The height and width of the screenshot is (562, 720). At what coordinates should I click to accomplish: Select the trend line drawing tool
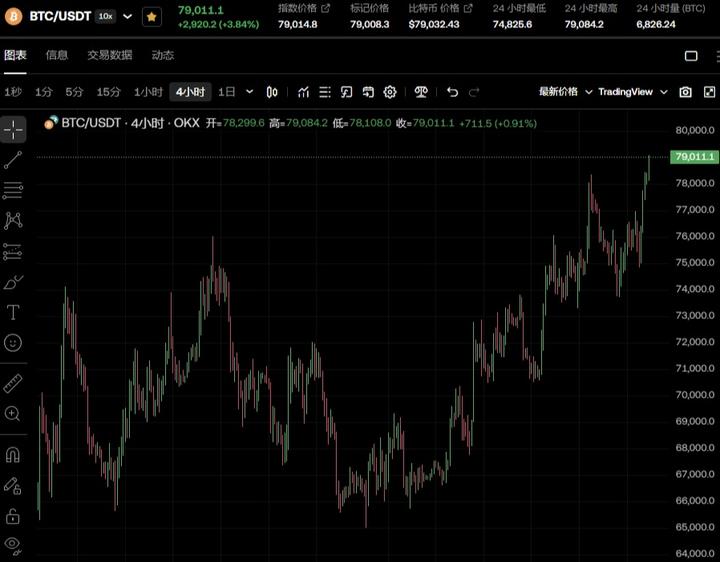coord(13,160)
